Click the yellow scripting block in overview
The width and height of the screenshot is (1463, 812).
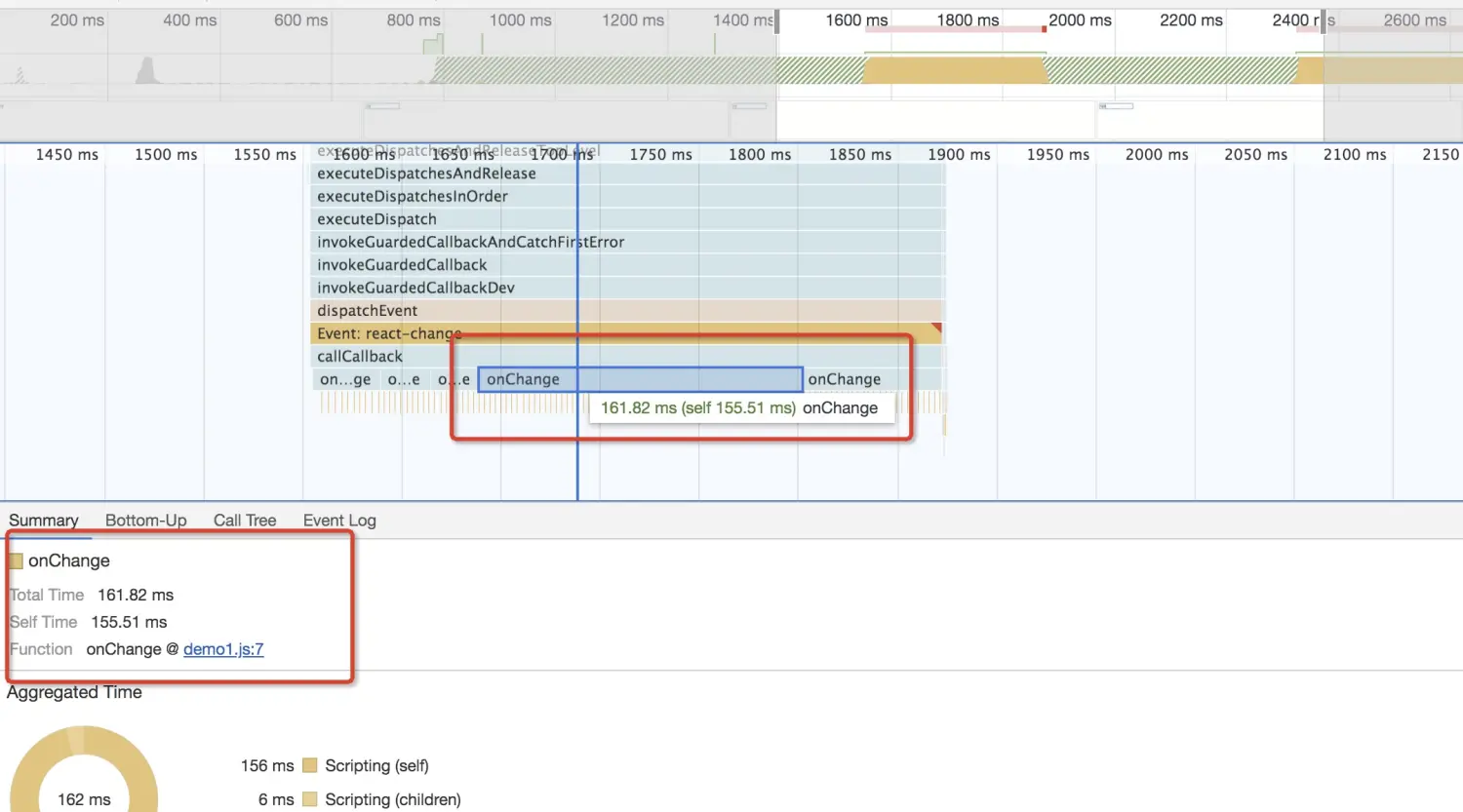[x=956, y=69]
